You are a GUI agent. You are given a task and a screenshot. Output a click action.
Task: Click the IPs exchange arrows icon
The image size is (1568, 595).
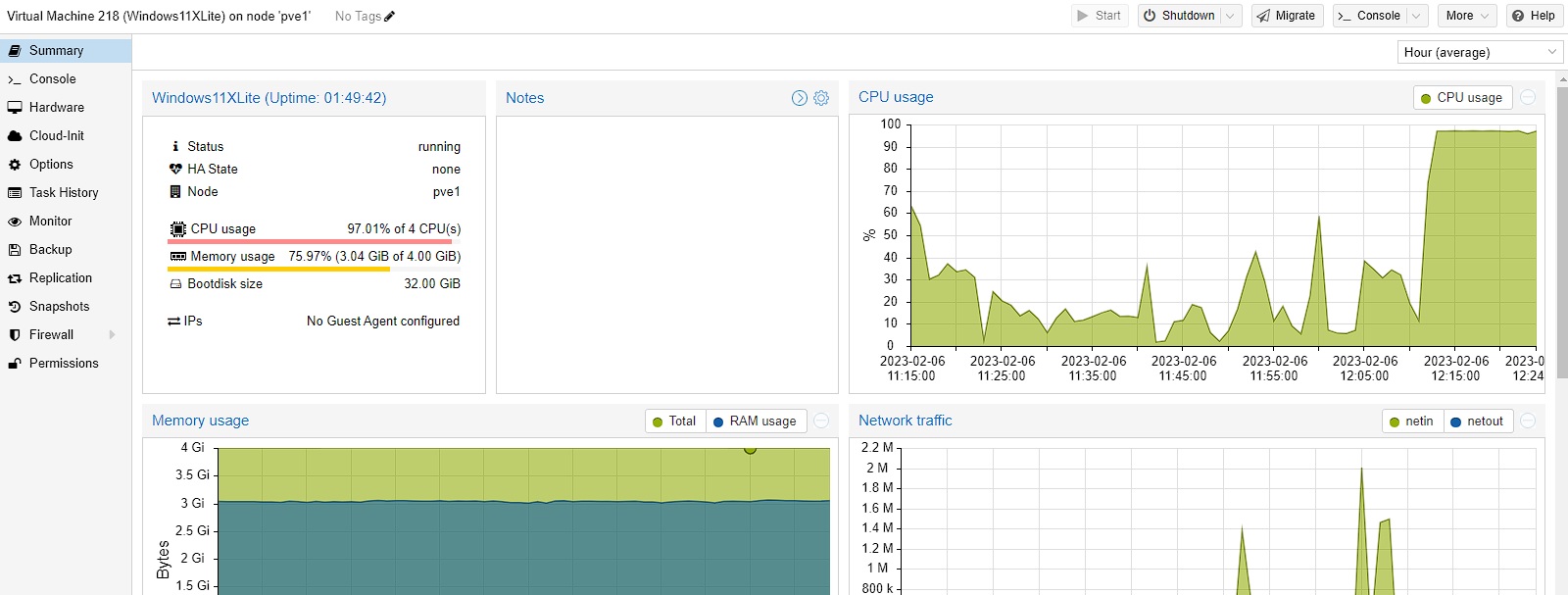[x=174, y=322]
